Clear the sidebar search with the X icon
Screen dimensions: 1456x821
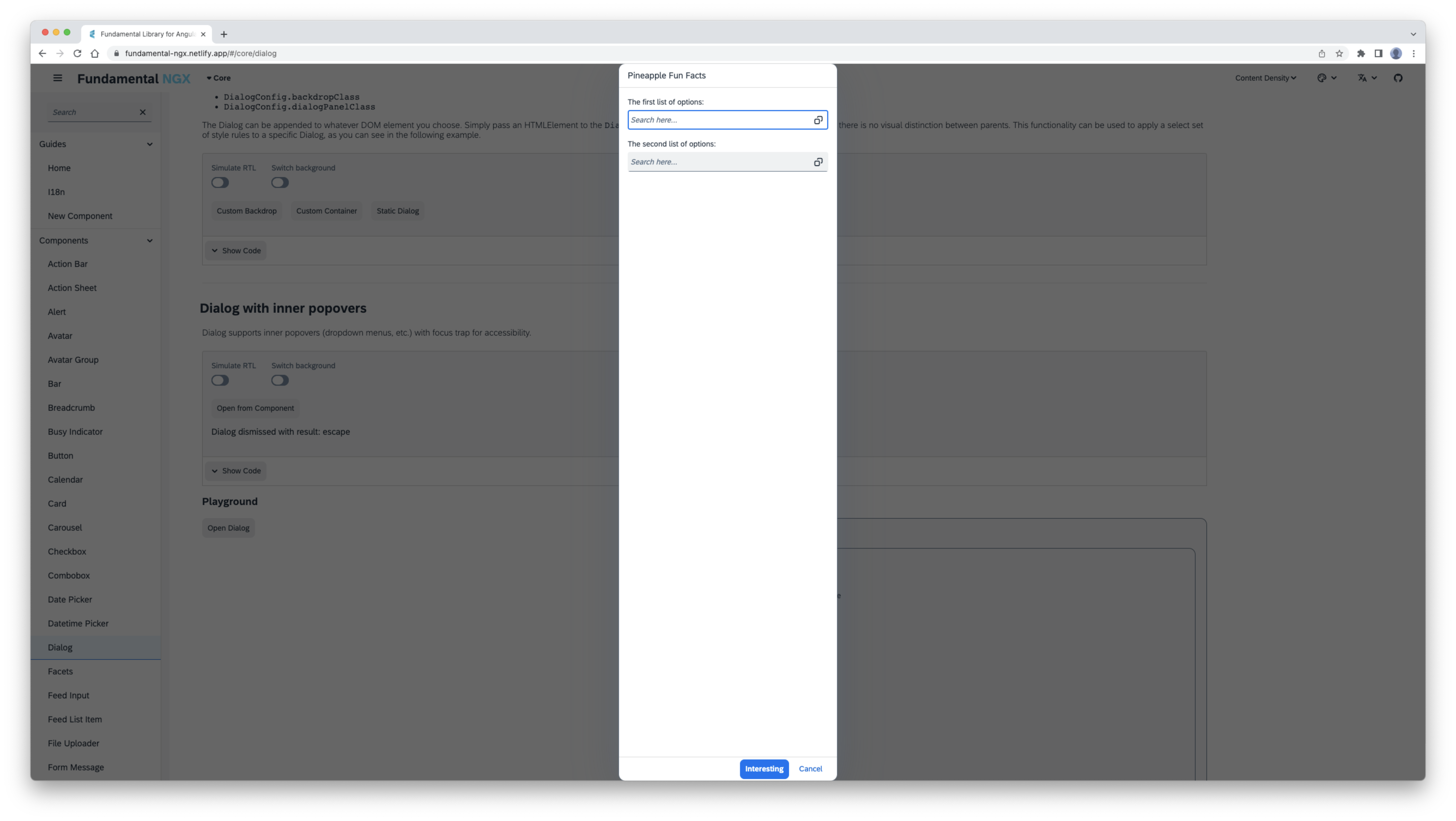(142, 112)
